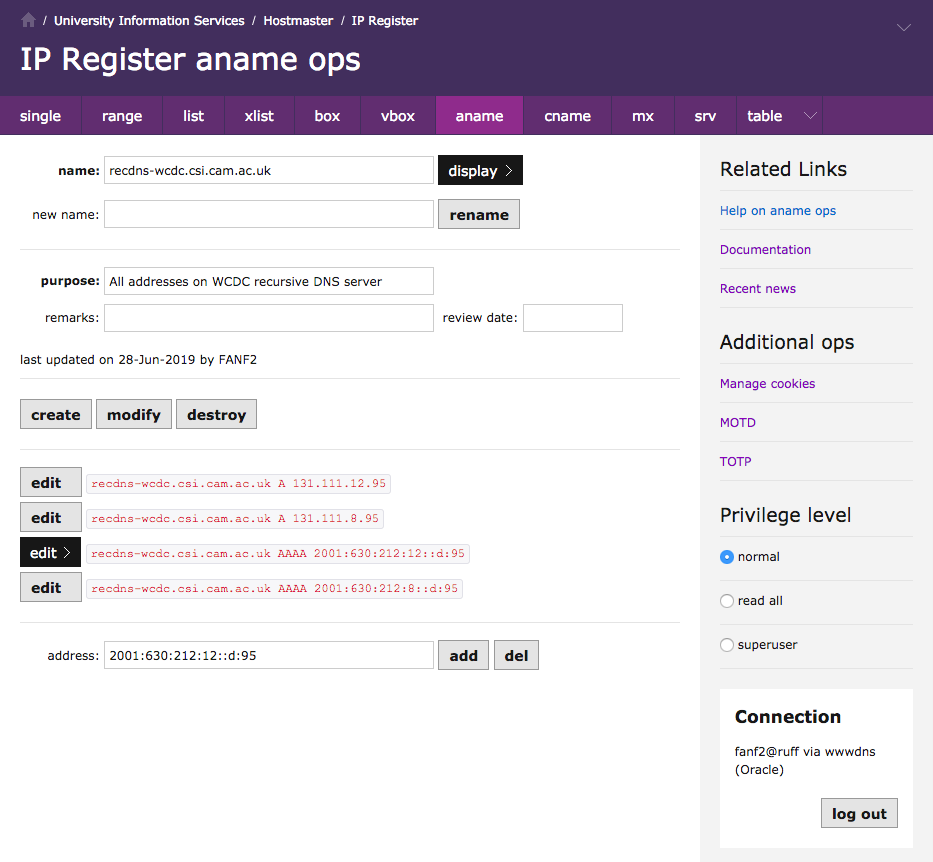The height and width of the screenshot is (862, 933).
Task: Edit the AAAA 2001:630:212:12::d:95 record
Action: point(51,553)
